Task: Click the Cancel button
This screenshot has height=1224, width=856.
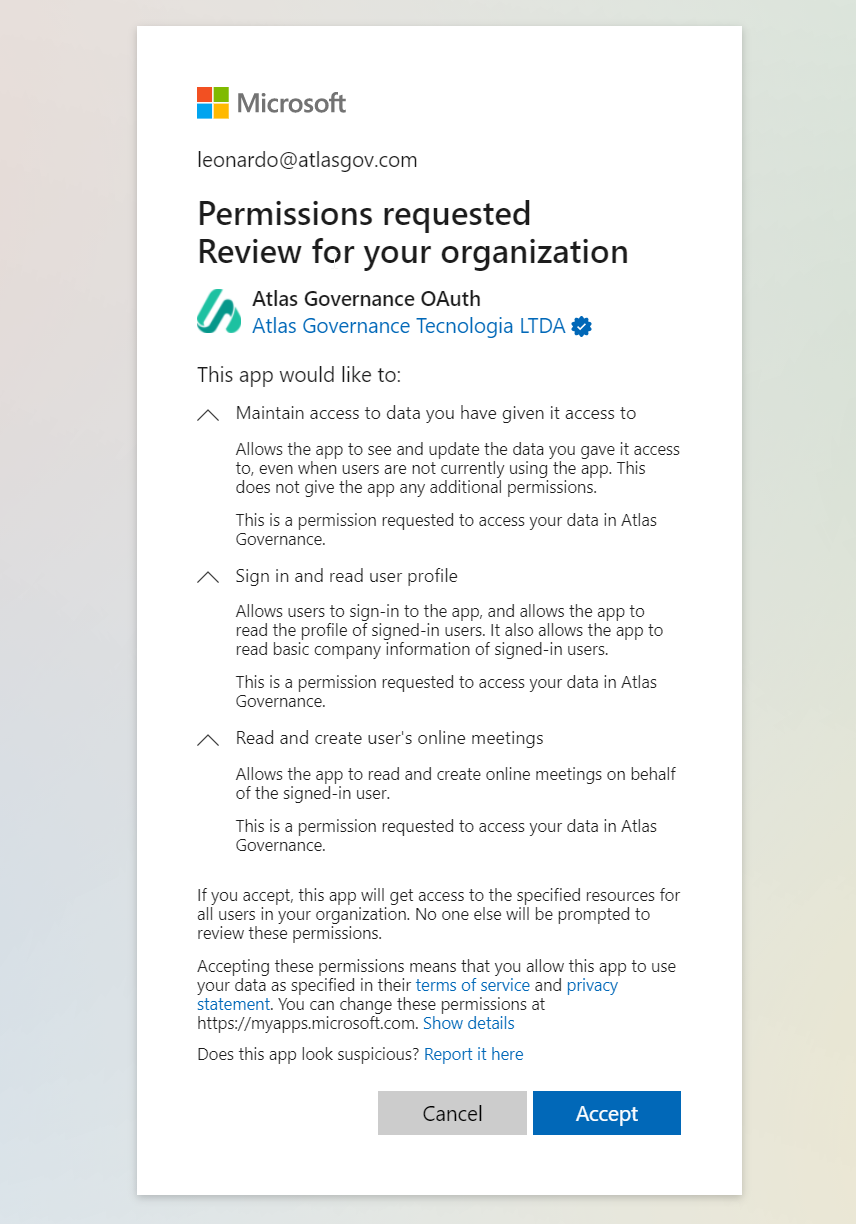Action: click(452, 1113)
